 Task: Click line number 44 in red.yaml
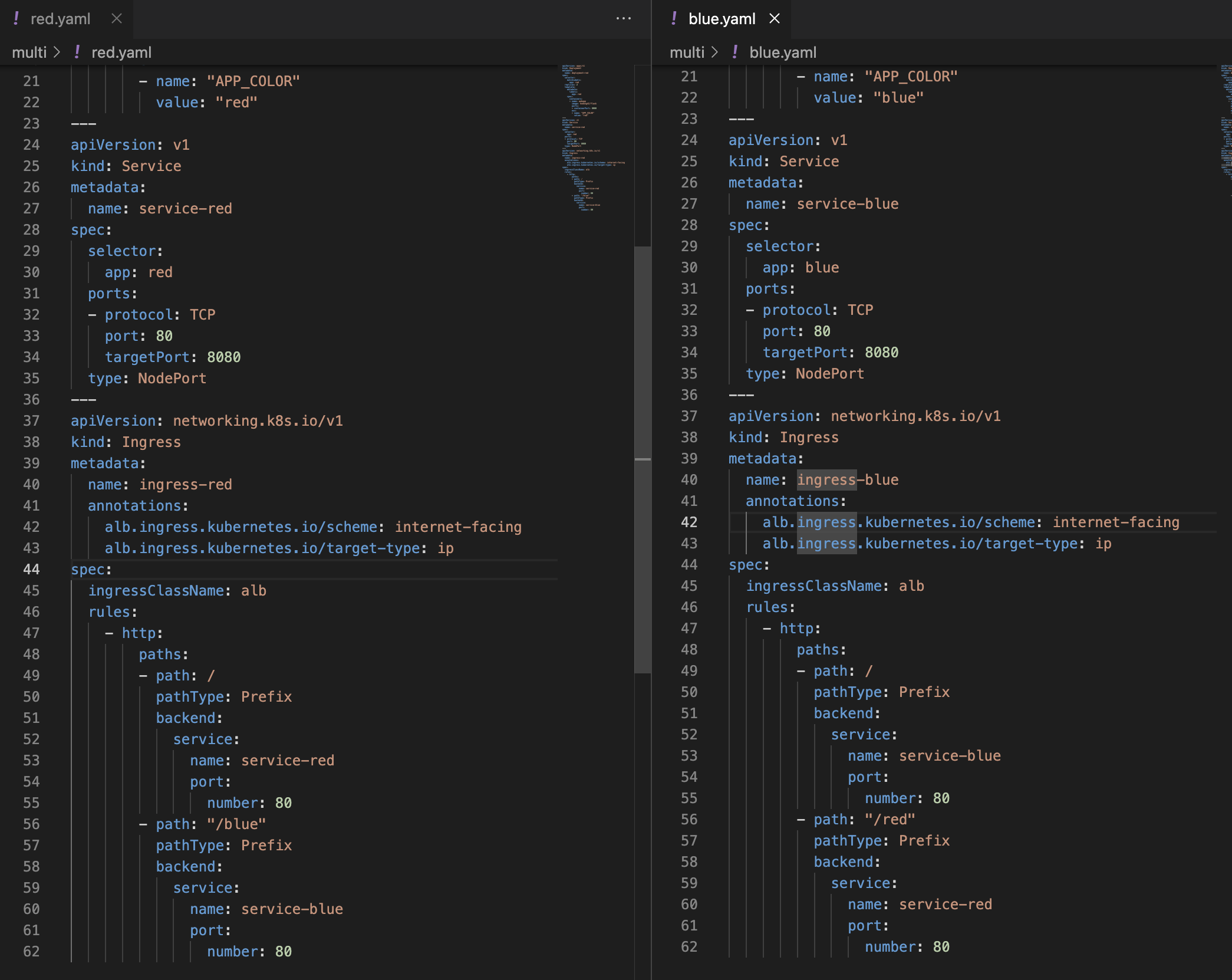click(x=31, y=570)
